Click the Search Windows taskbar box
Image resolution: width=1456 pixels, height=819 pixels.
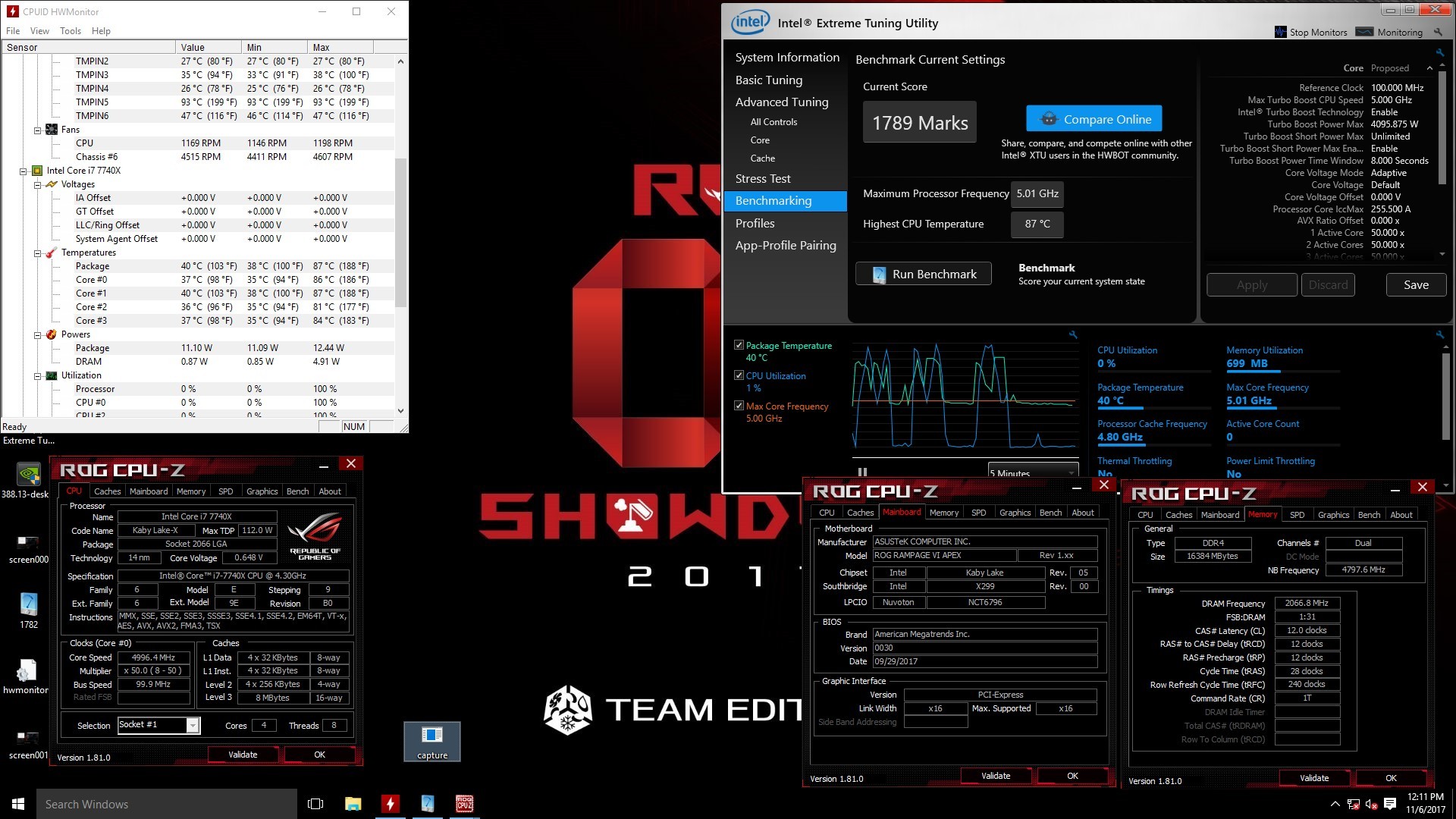point(167,804)
